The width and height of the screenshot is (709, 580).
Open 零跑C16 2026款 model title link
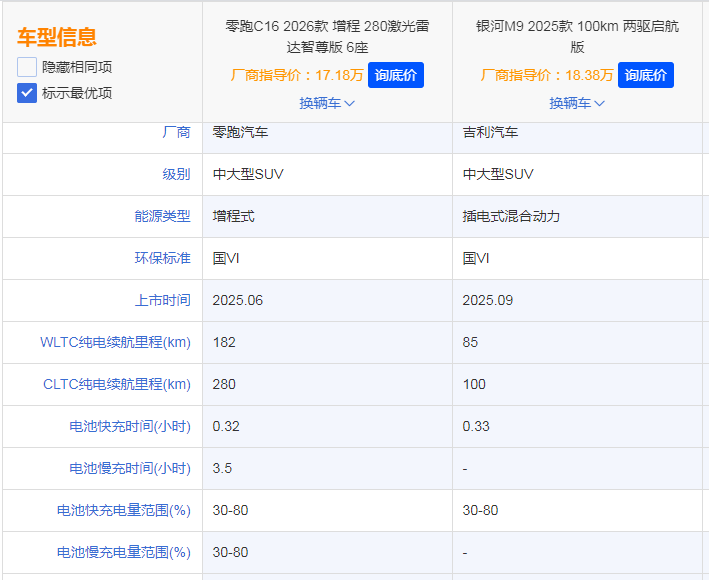(x=327, y=36)
